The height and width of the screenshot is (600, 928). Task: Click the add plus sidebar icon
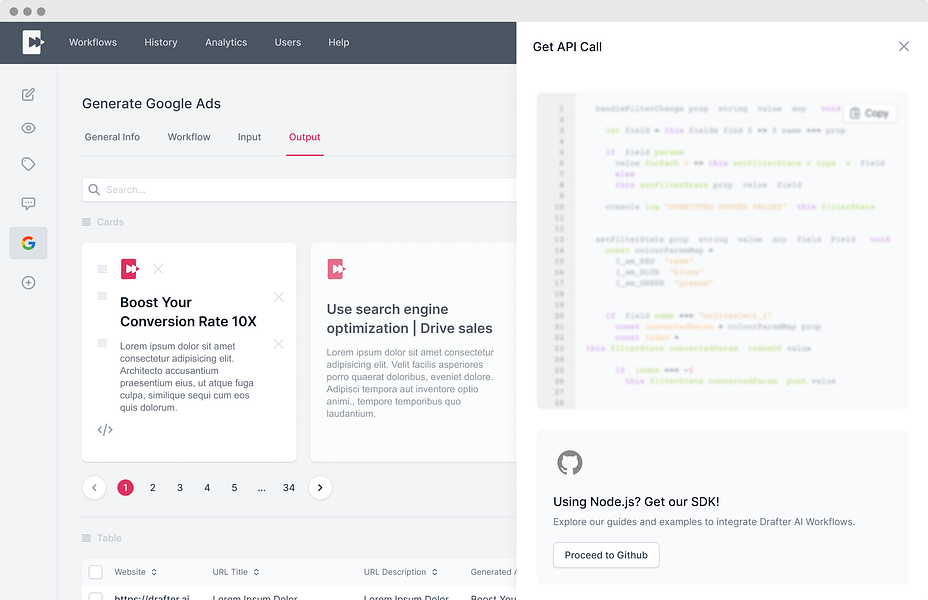tap(28, 283)
